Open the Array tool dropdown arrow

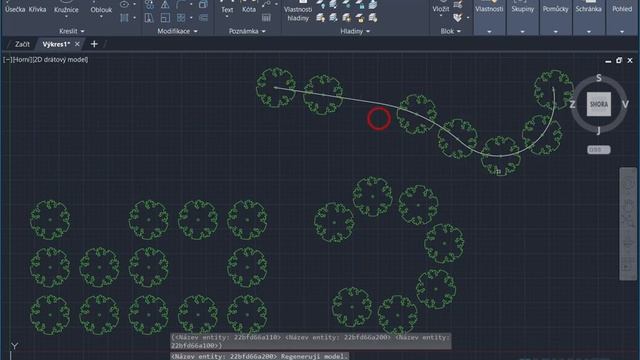[x=191, y=18]
